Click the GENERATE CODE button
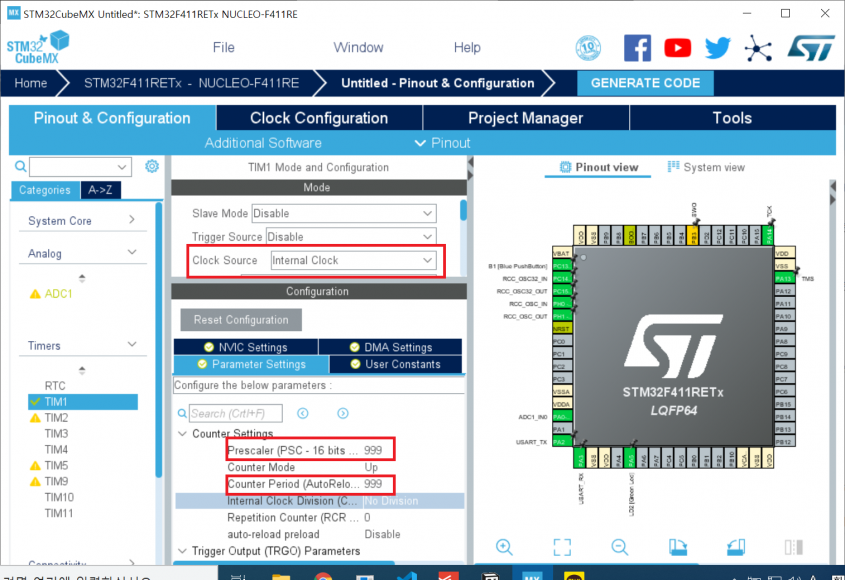 (x=646, y=83)
